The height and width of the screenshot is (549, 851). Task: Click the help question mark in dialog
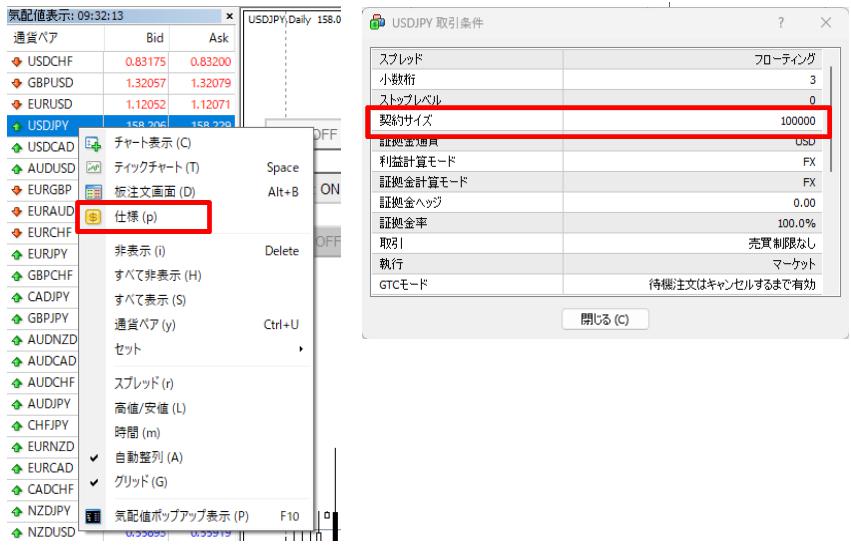[x=780, y=23]
